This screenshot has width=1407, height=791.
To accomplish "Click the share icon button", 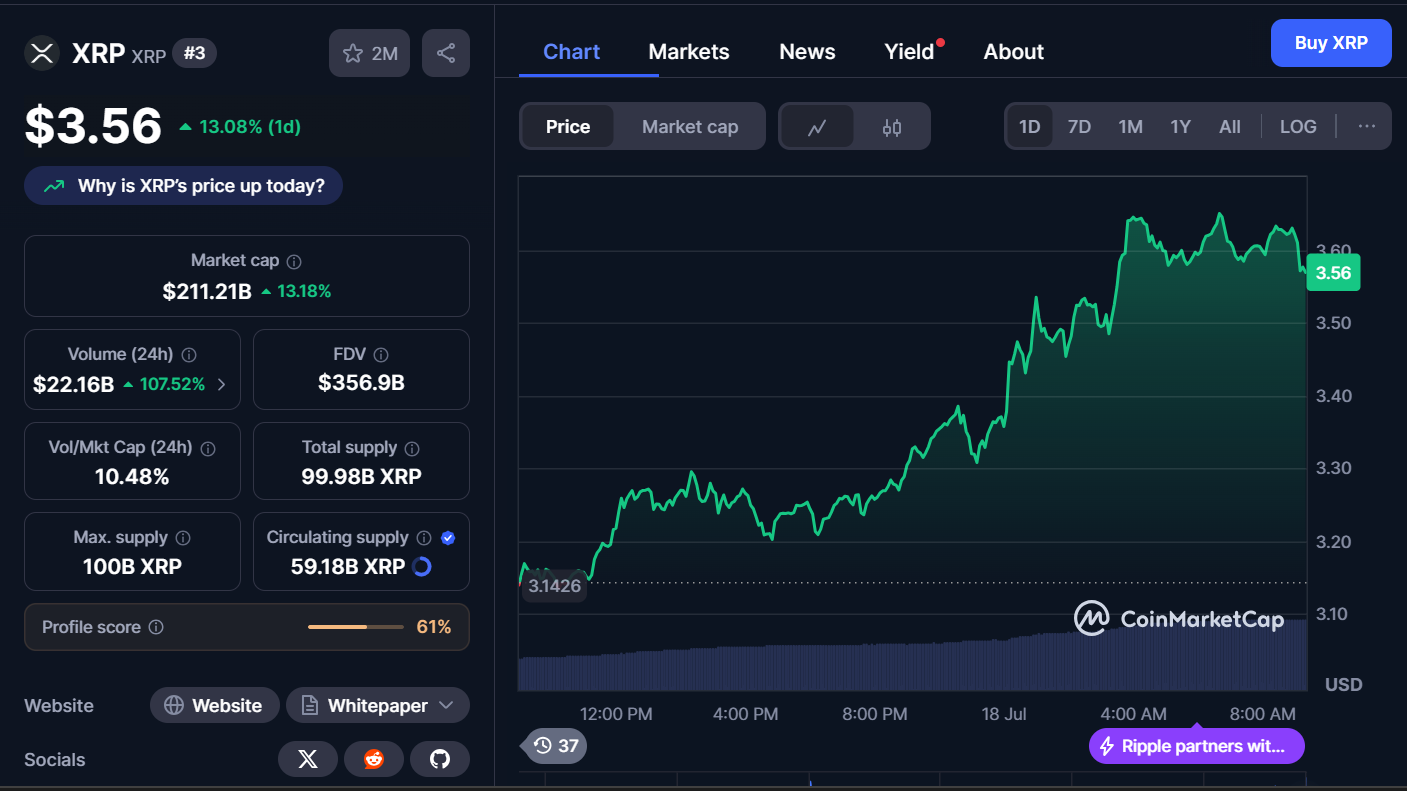I will point(446,53).
